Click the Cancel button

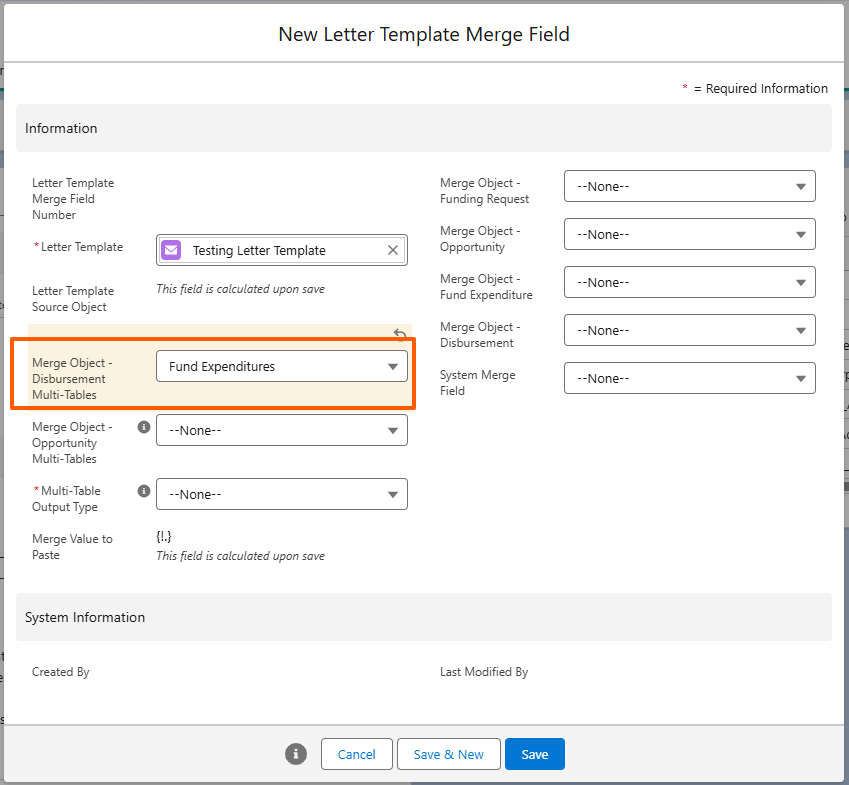point(356,754)
